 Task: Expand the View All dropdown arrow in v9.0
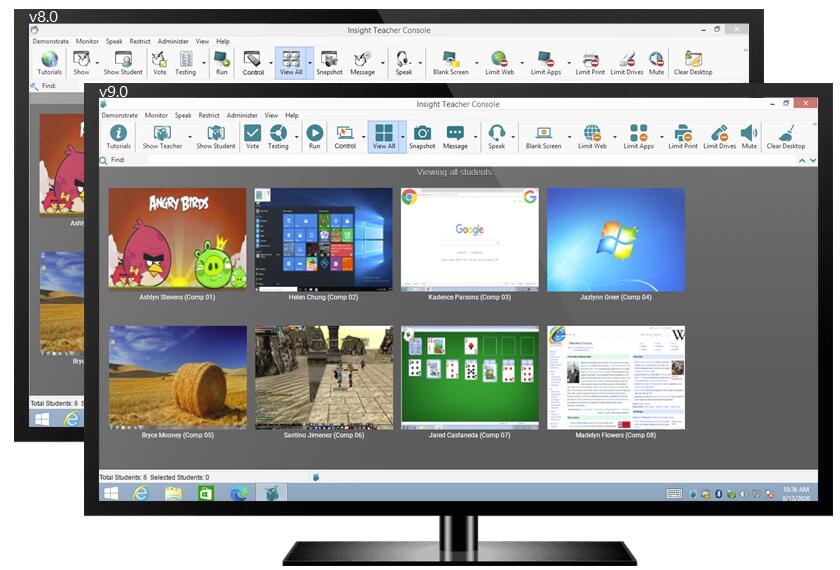[x=403, y=136]
